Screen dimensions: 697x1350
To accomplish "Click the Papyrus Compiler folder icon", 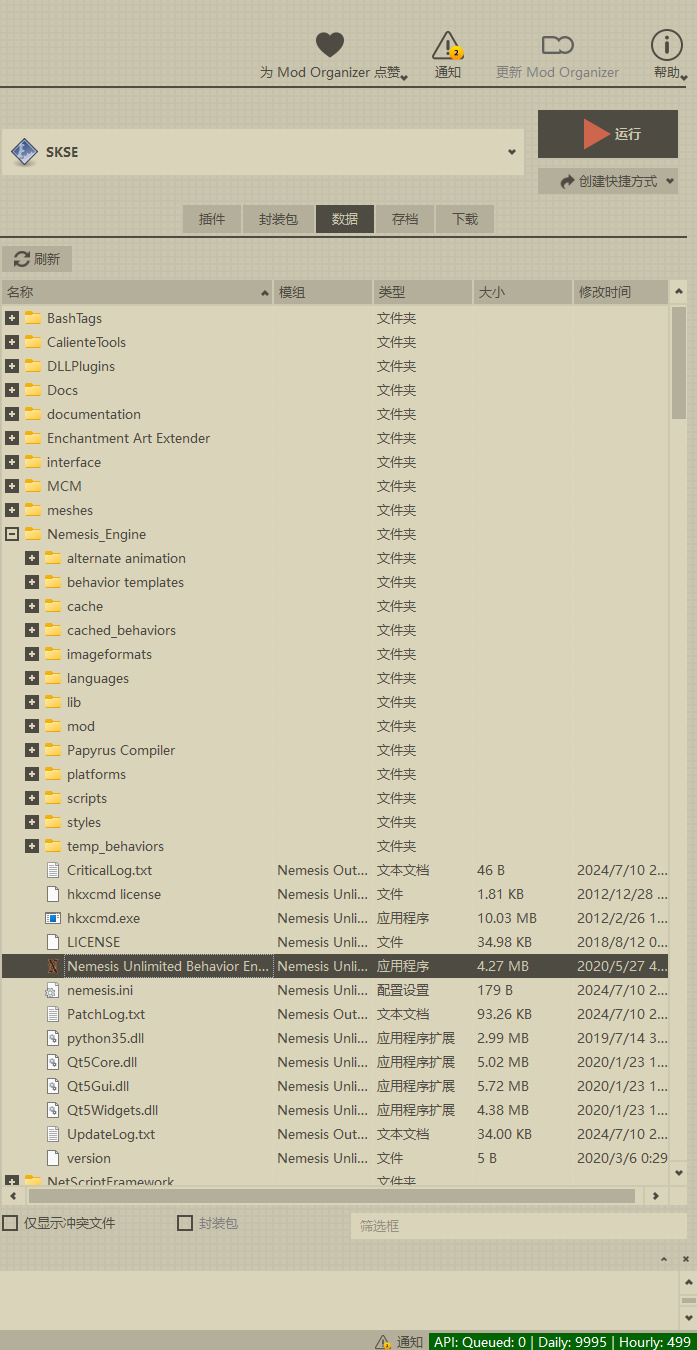I will click(x=53, y=750).
